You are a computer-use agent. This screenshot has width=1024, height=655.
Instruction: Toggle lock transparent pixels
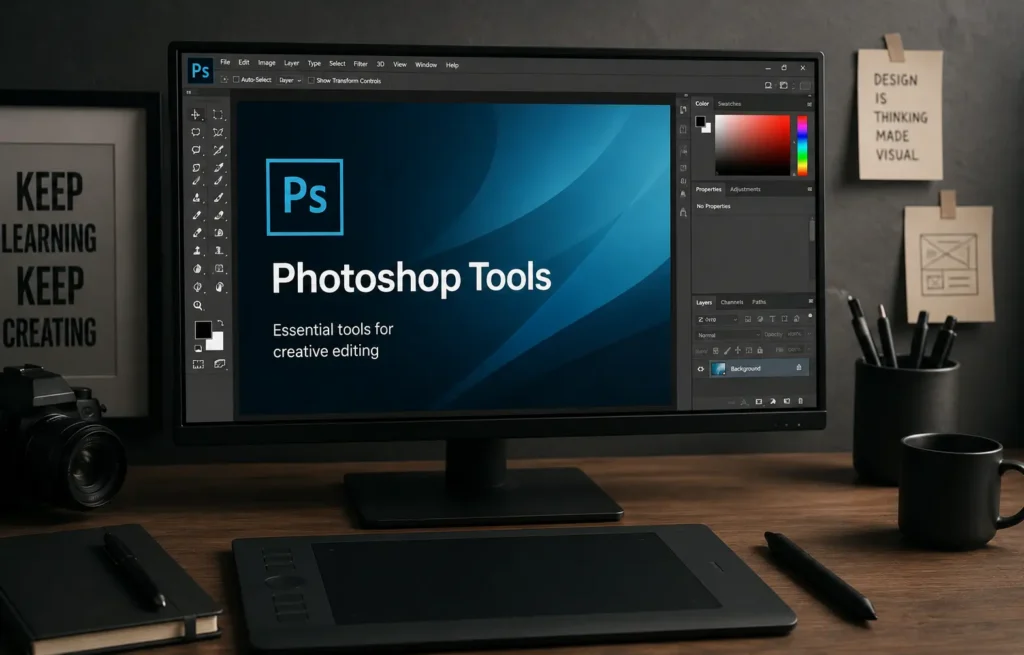tap(716, 351)
